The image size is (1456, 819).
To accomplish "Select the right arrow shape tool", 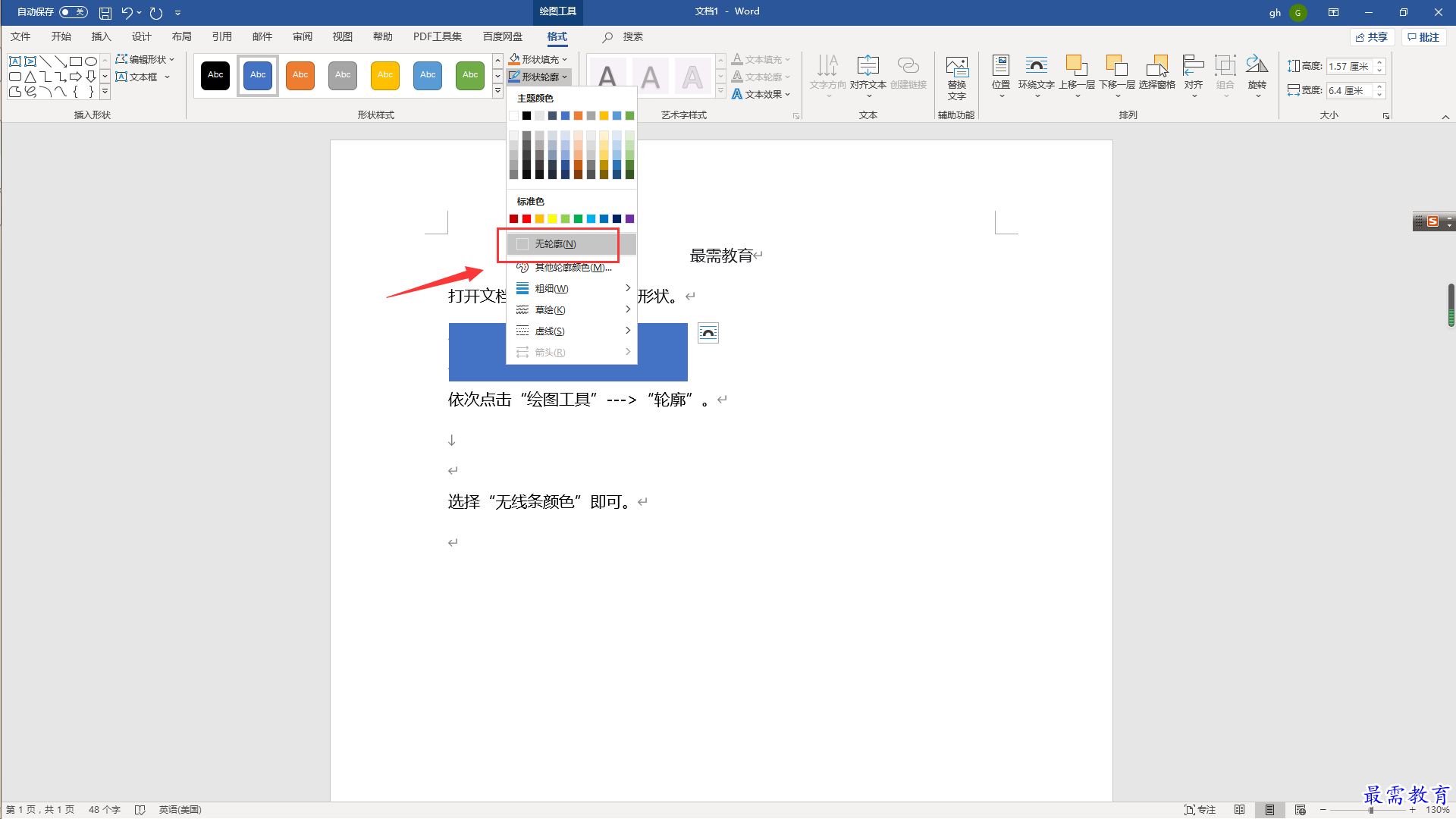I will (75, 77).
